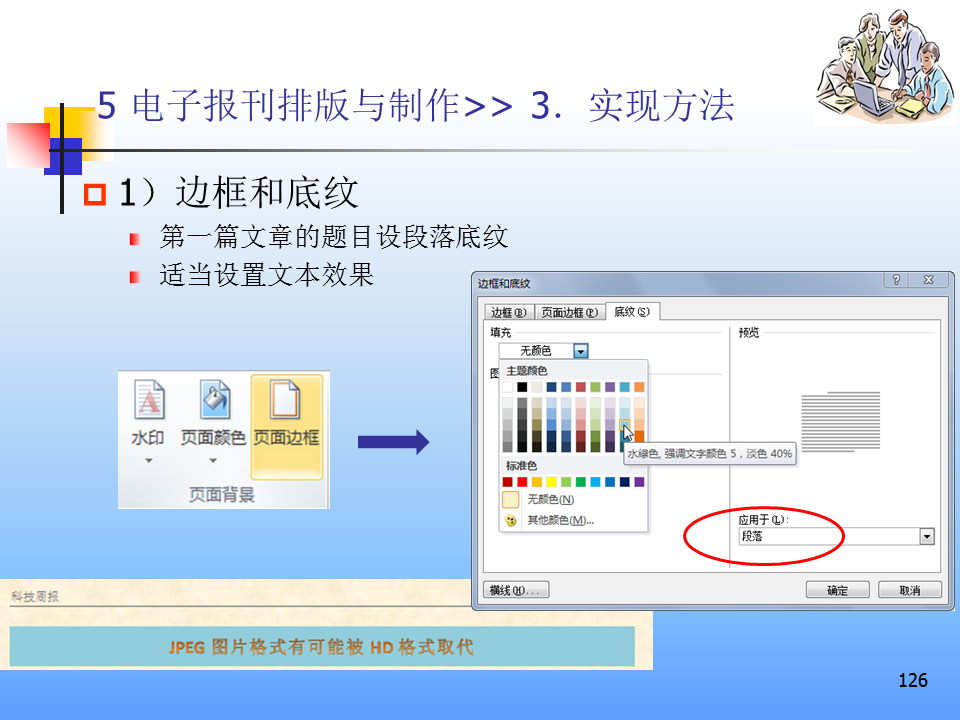The image size is (960, 720).
Task: Pick the purple theme color in top row
Action: [610, 387]
